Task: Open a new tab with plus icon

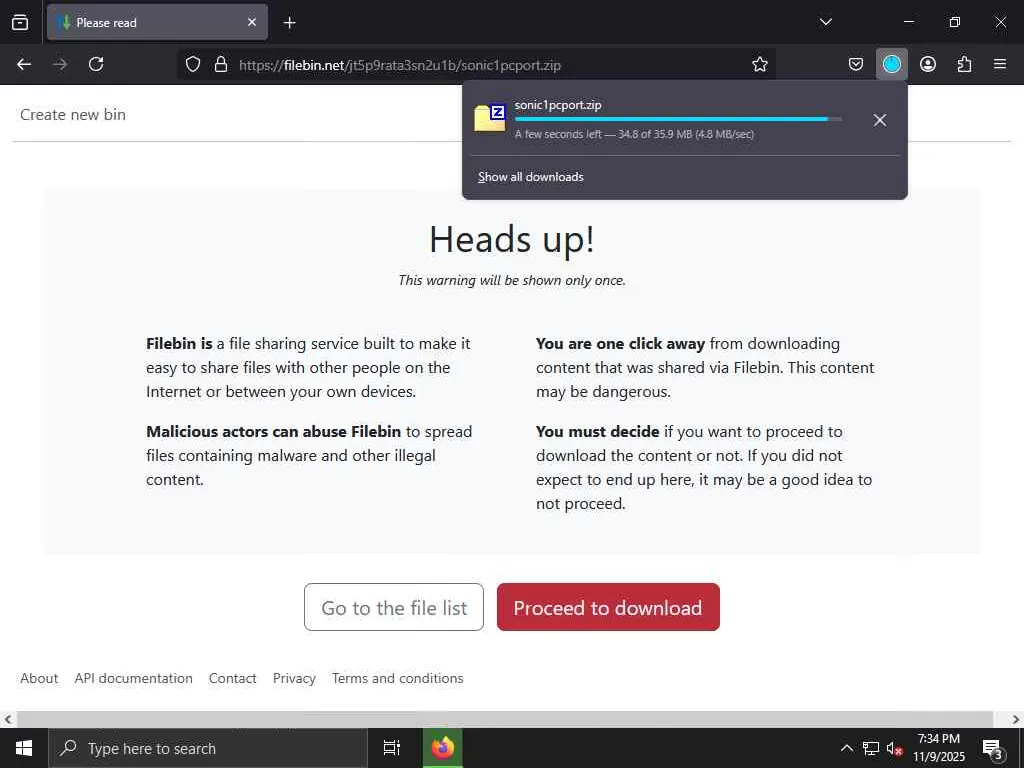Action: (x=289, y=23)
